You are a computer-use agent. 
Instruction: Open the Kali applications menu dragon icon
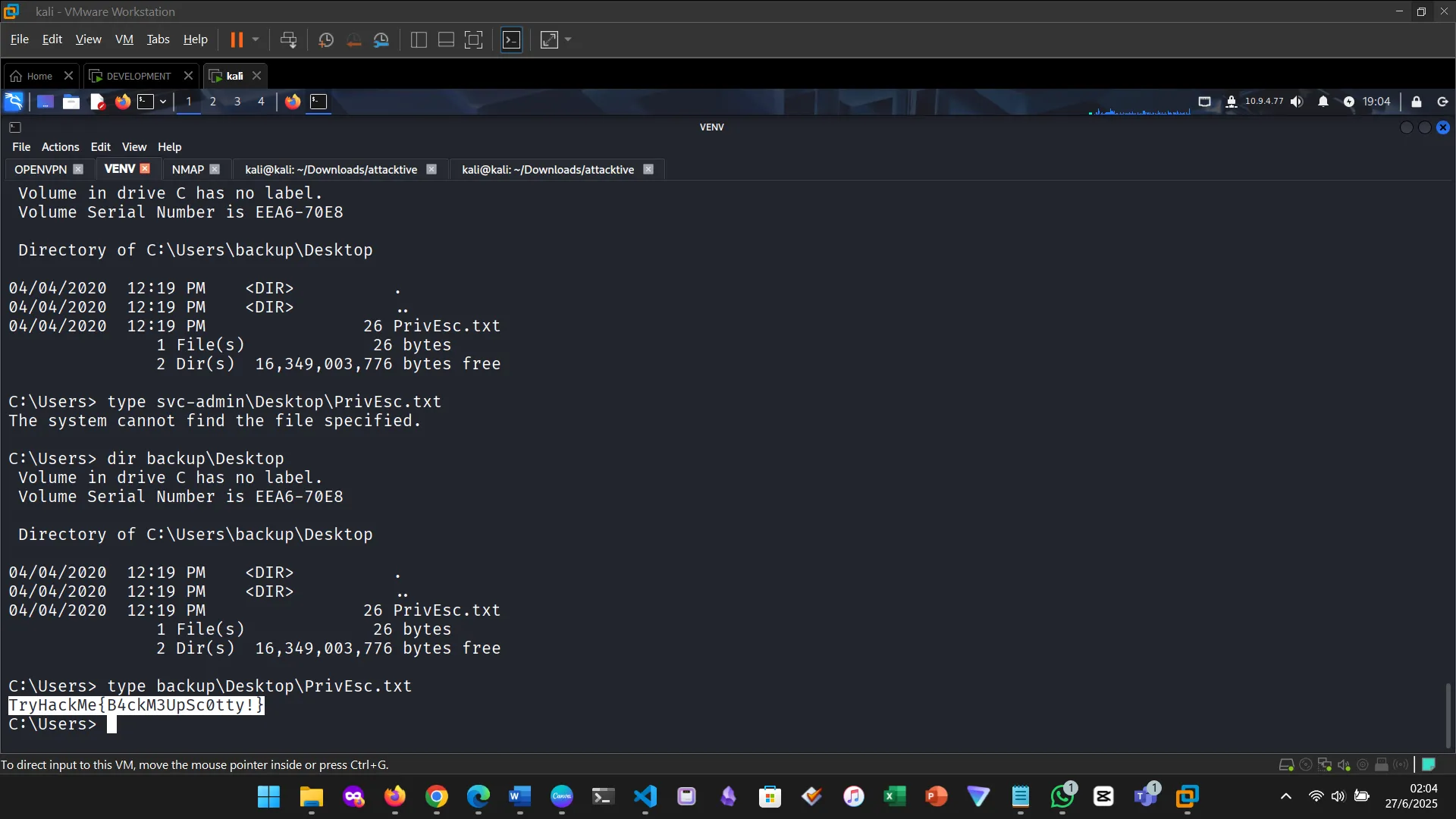point(13,101)
